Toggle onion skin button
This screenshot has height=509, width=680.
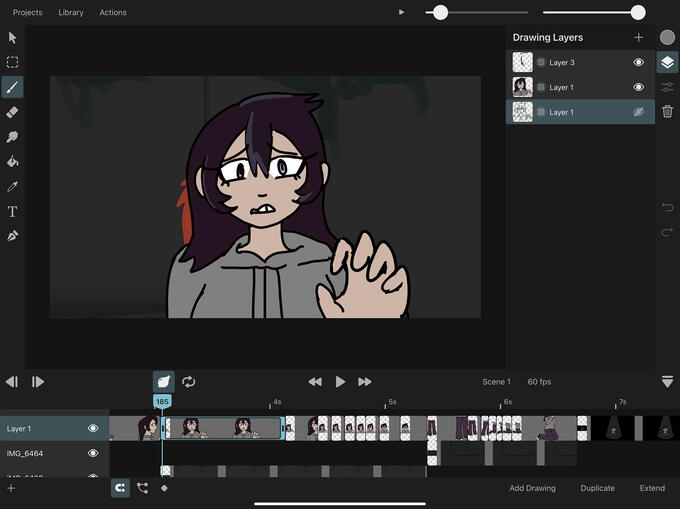(x=163, y=381)
